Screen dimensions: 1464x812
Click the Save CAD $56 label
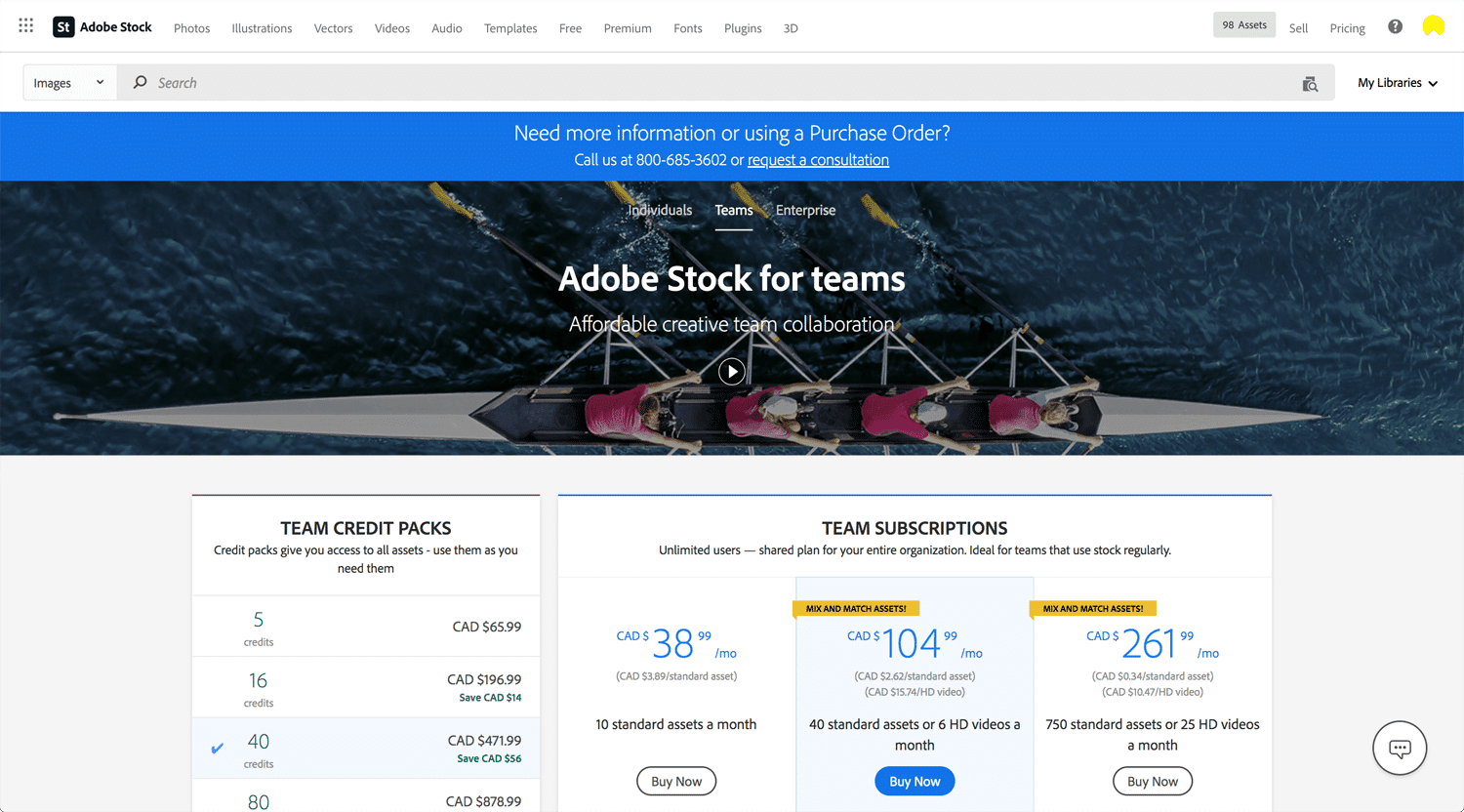[489, 758]
